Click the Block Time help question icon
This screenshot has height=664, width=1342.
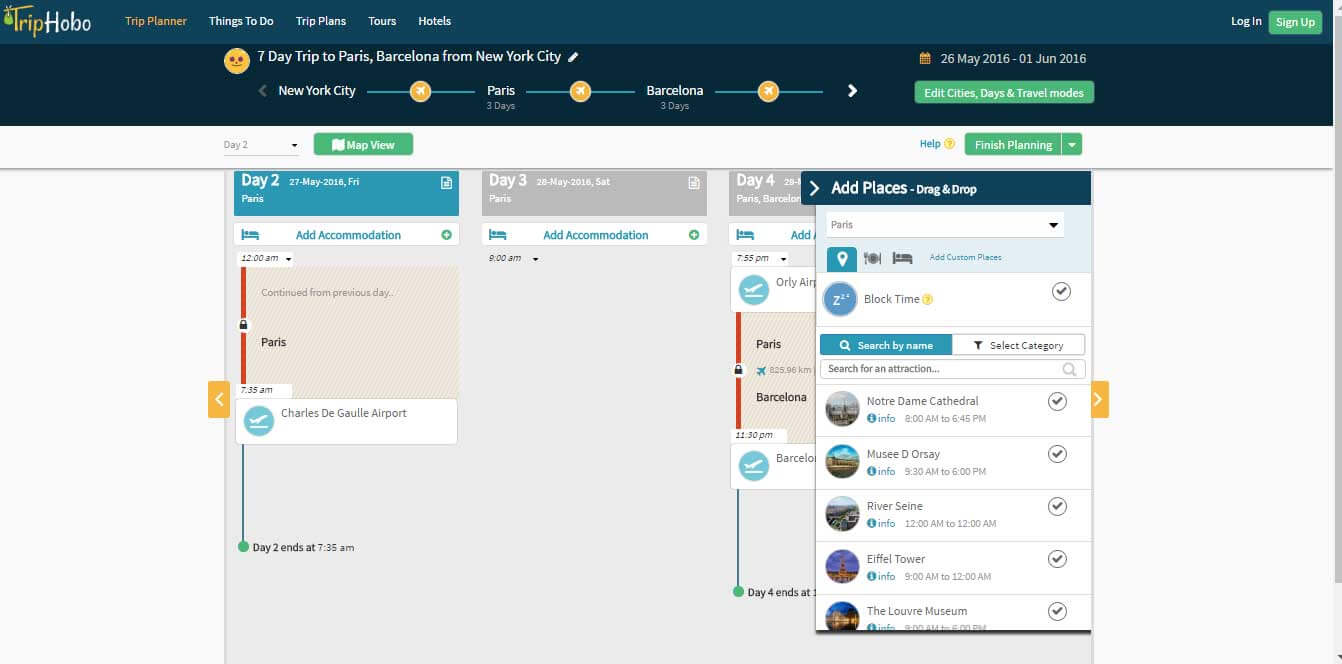tap(927, 299)
